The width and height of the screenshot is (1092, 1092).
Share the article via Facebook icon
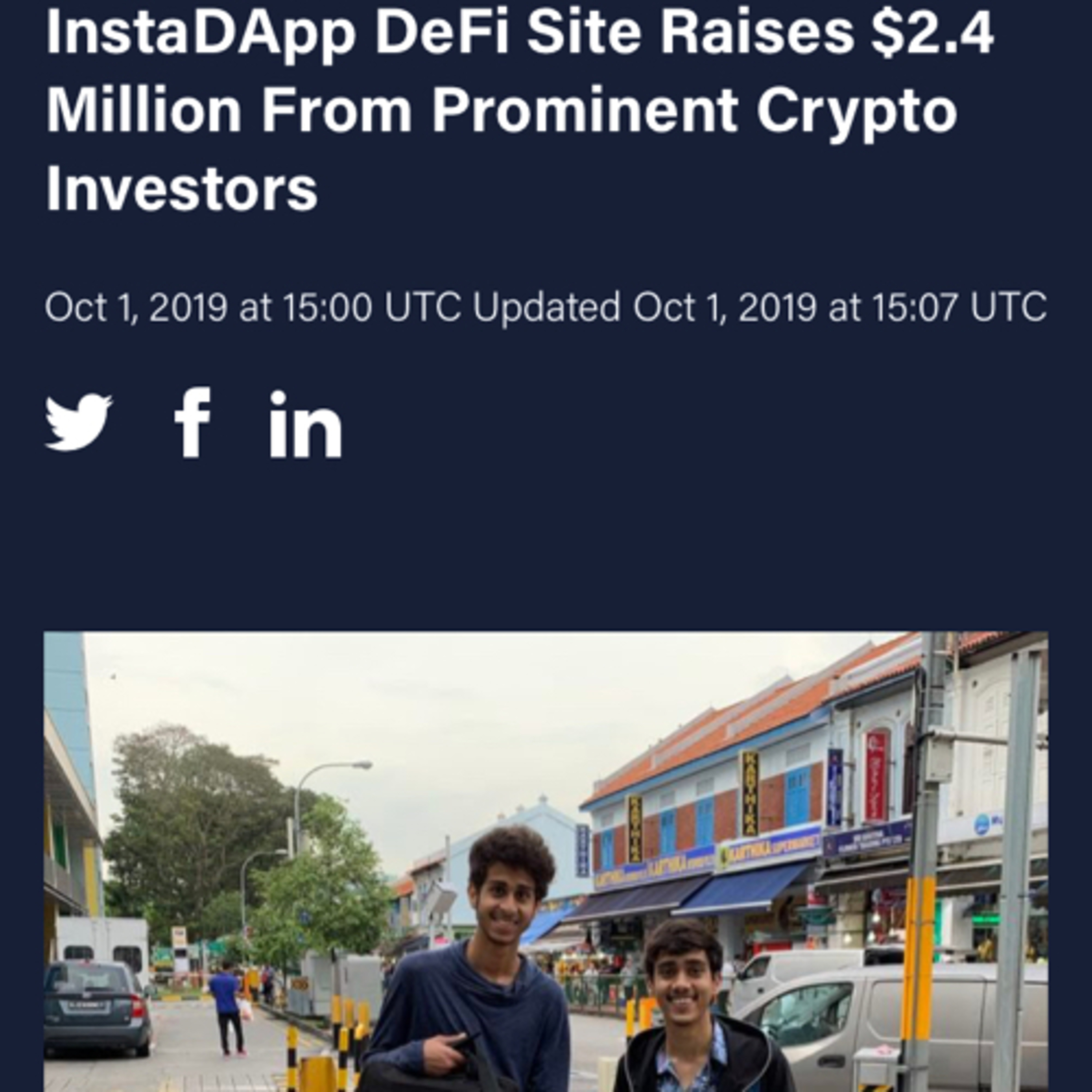pos(193,422)
